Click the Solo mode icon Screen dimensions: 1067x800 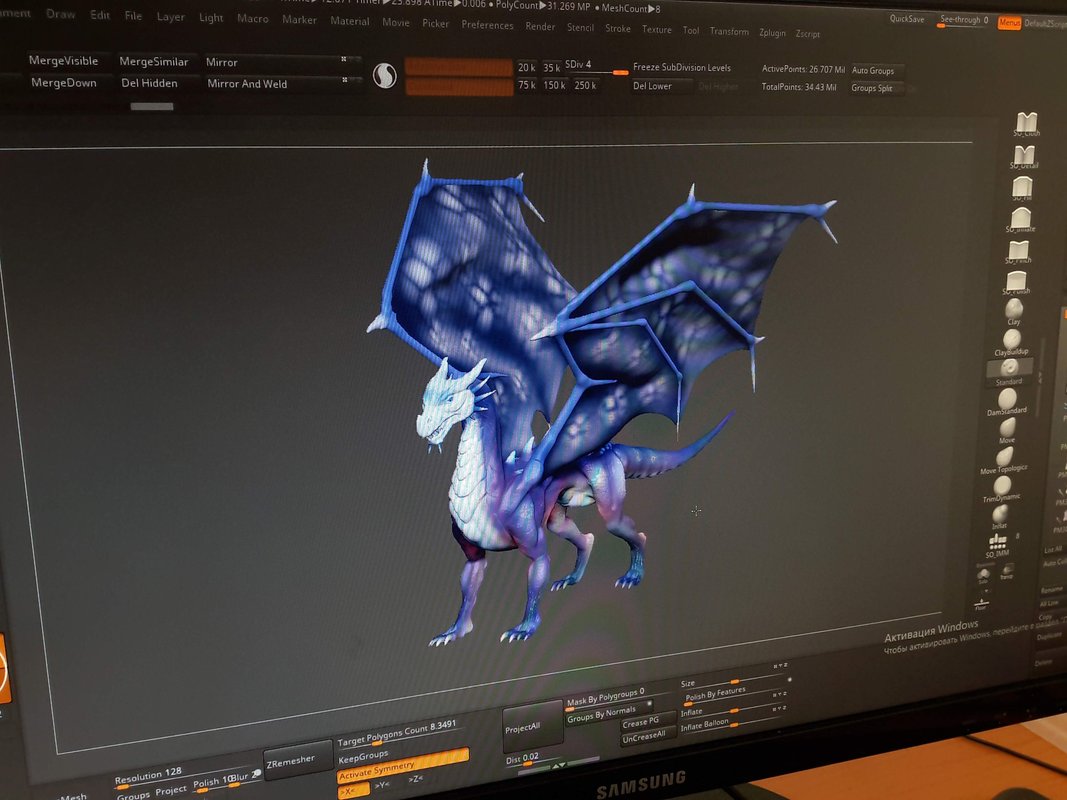tap(984, 575)
